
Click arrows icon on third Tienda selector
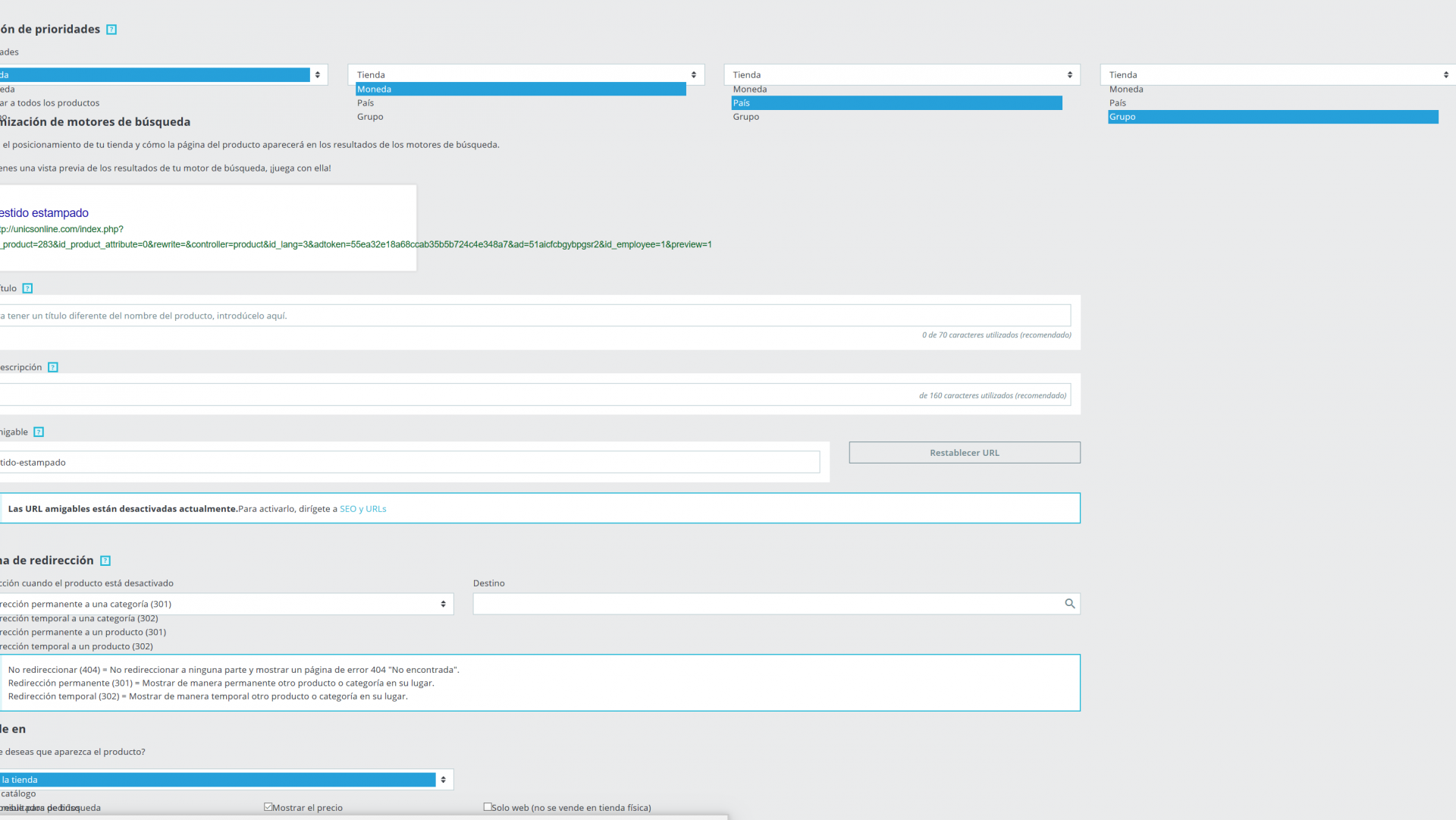tap(1069, 75)
